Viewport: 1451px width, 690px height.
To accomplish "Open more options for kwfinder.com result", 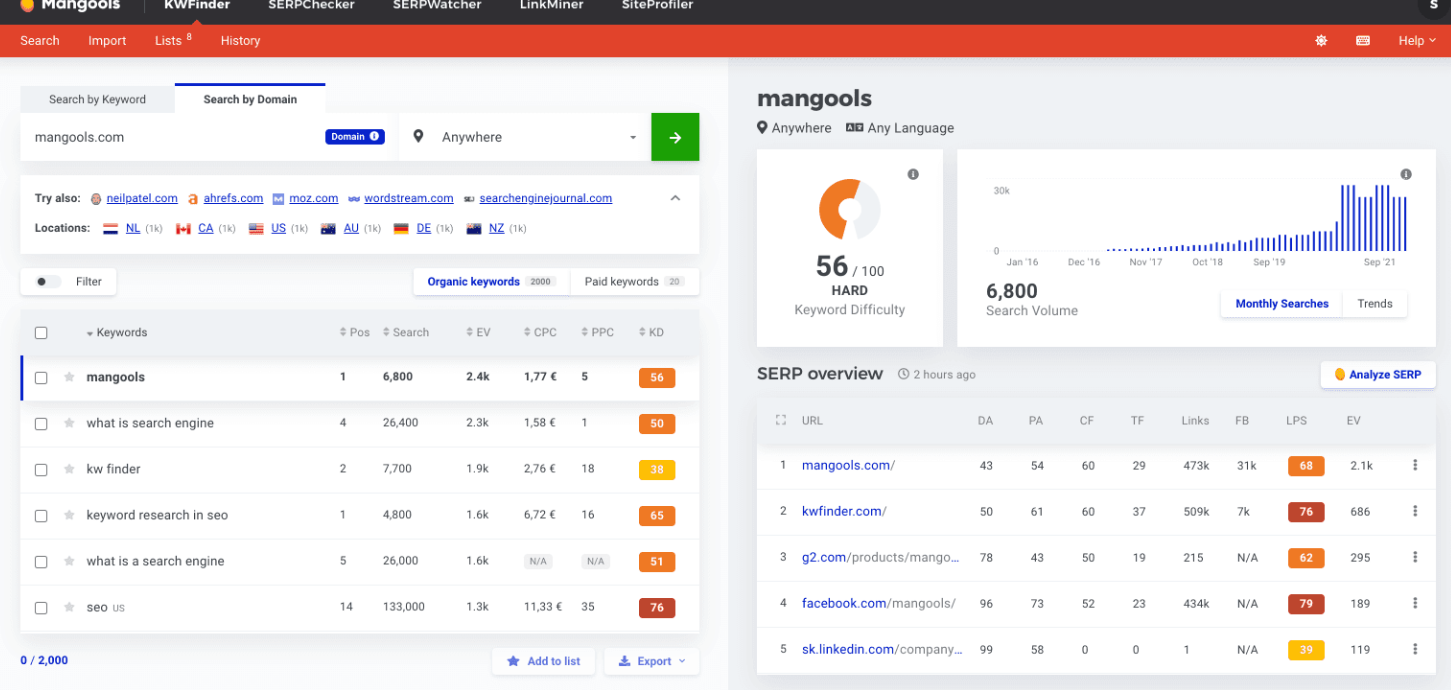I will (x=1415, y=511).
